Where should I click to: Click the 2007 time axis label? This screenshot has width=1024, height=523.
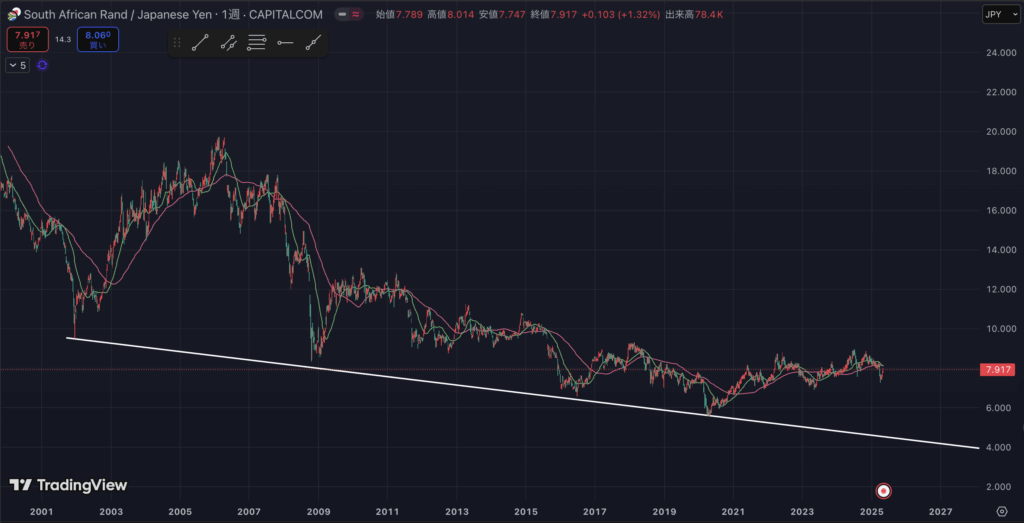click(x=249, y=510)
